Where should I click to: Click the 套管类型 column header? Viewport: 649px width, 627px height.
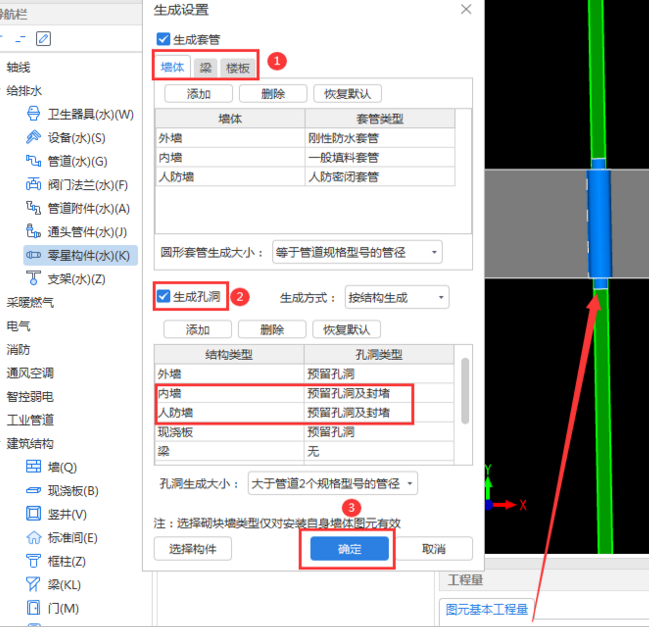(x=380, y=119)
